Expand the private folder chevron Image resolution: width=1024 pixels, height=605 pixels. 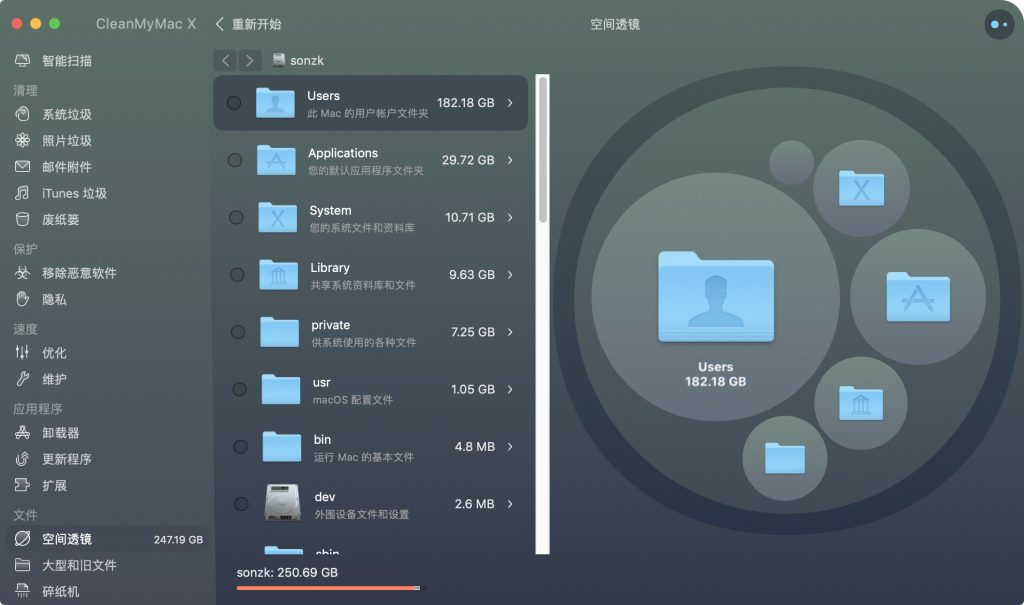pyautogui.click(x=510, y=332)
